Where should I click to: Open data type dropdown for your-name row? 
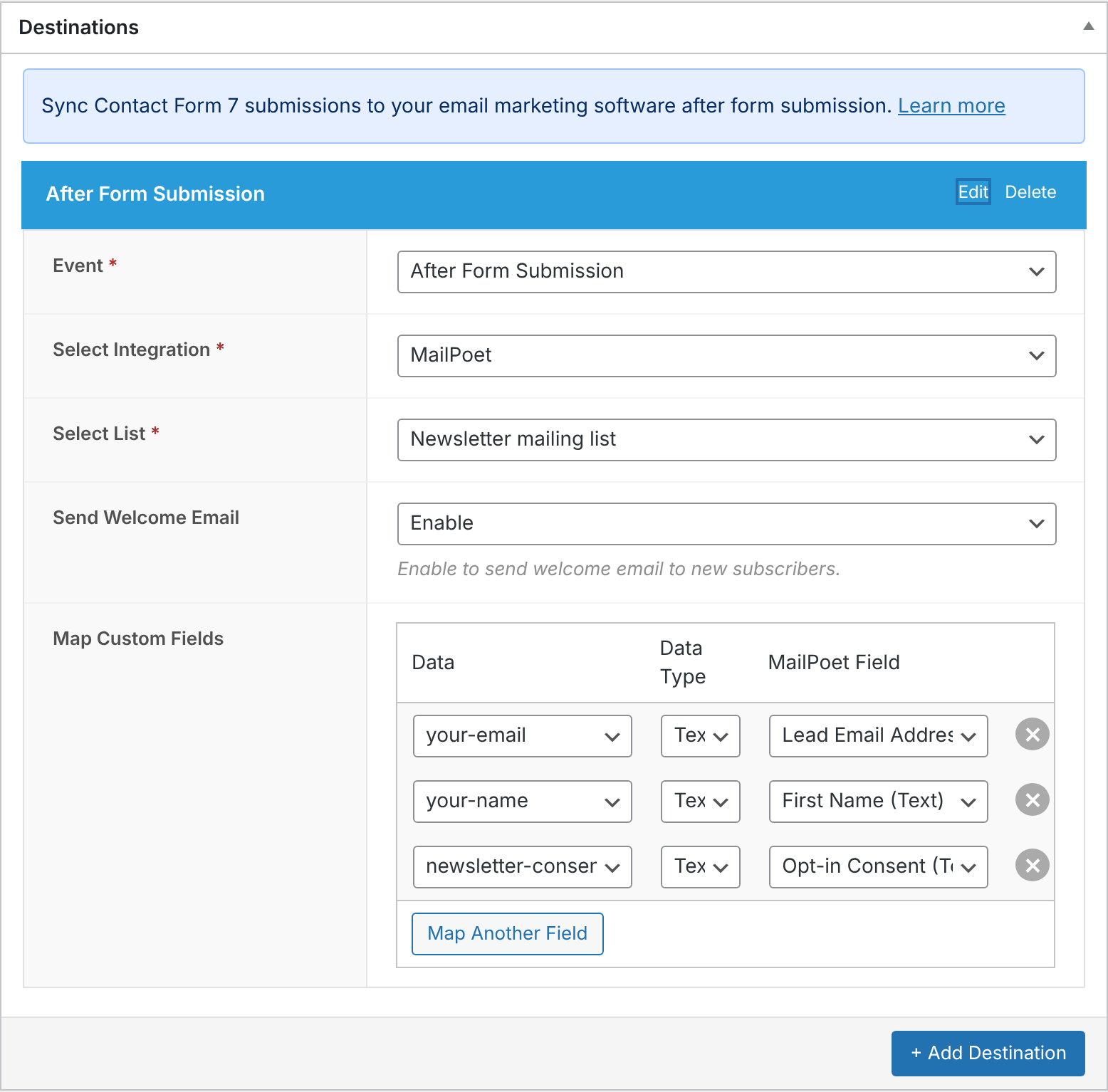[x=701, y=801]
